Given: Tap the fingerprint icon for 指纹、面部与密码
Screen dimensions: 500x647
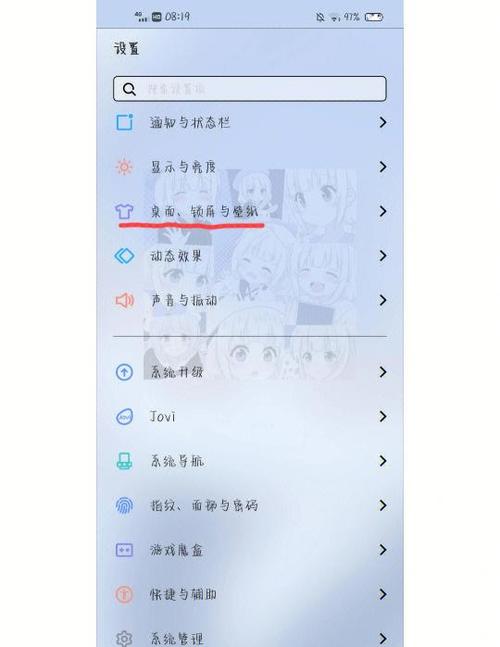Looking at the screenshot, I should 124,505.
